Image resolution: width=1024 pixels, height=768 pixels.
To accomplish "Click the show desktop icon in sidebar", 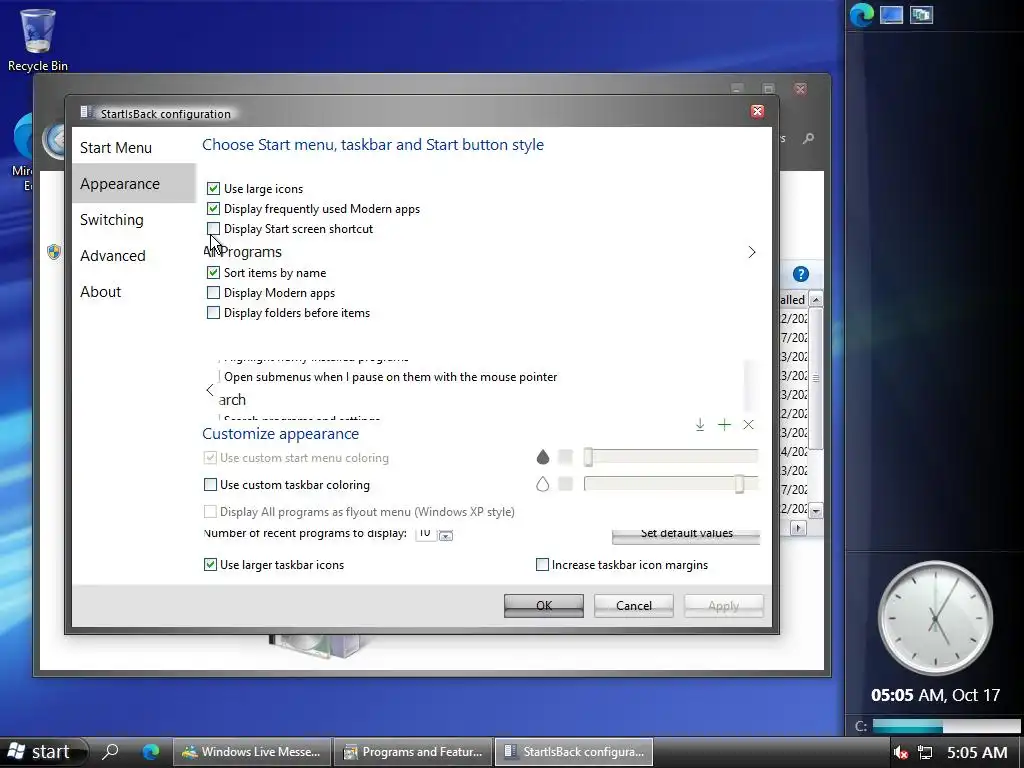I will coord(891,15).
